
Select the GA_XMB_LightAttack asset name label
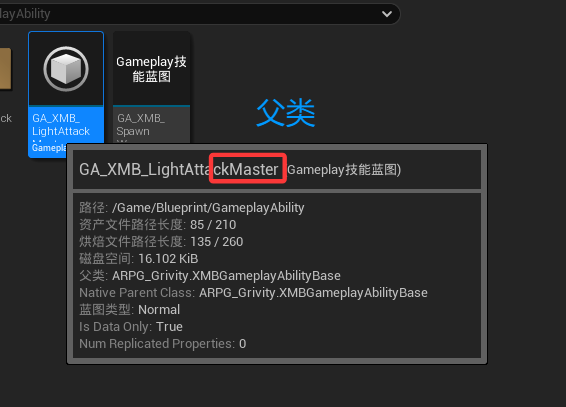[61, 125]
